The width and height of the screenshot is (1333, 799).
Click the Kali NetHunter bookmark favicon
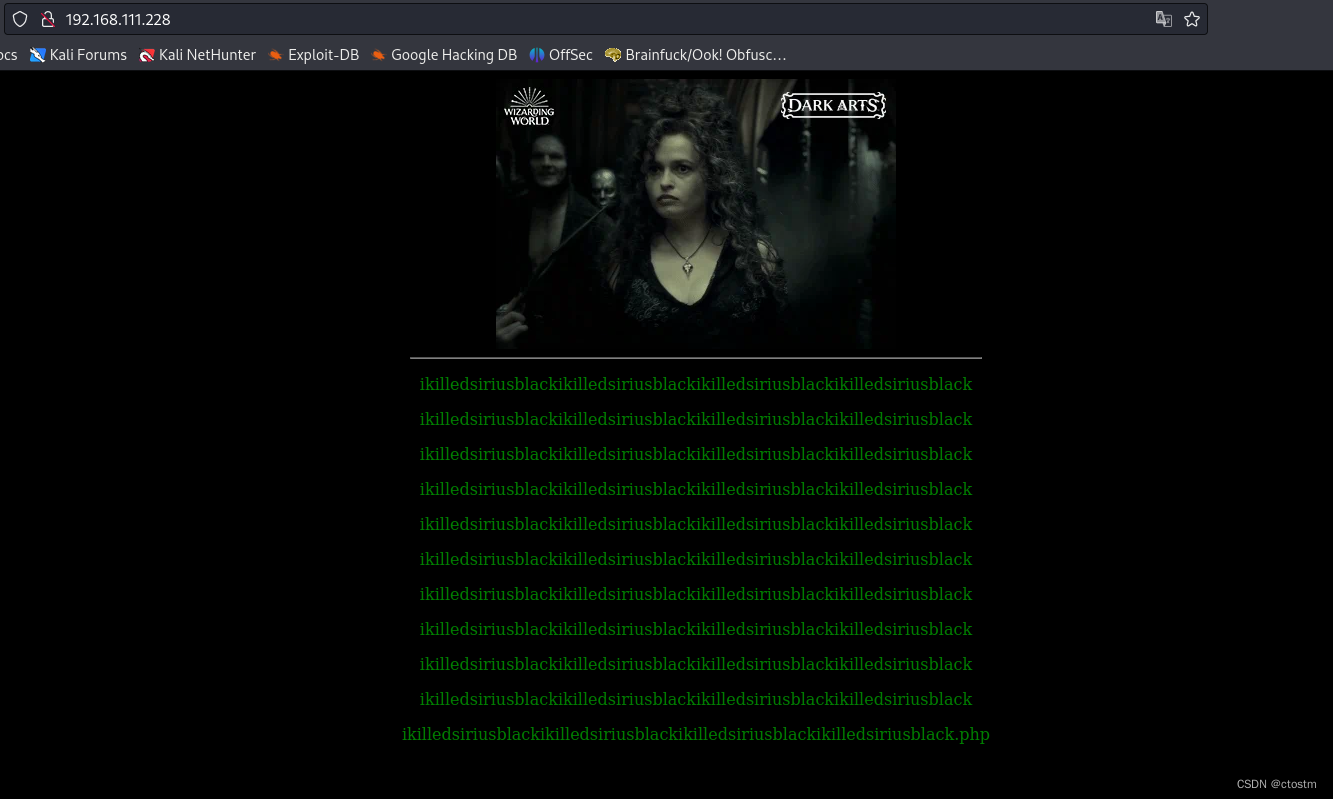(x=148, y=55)
